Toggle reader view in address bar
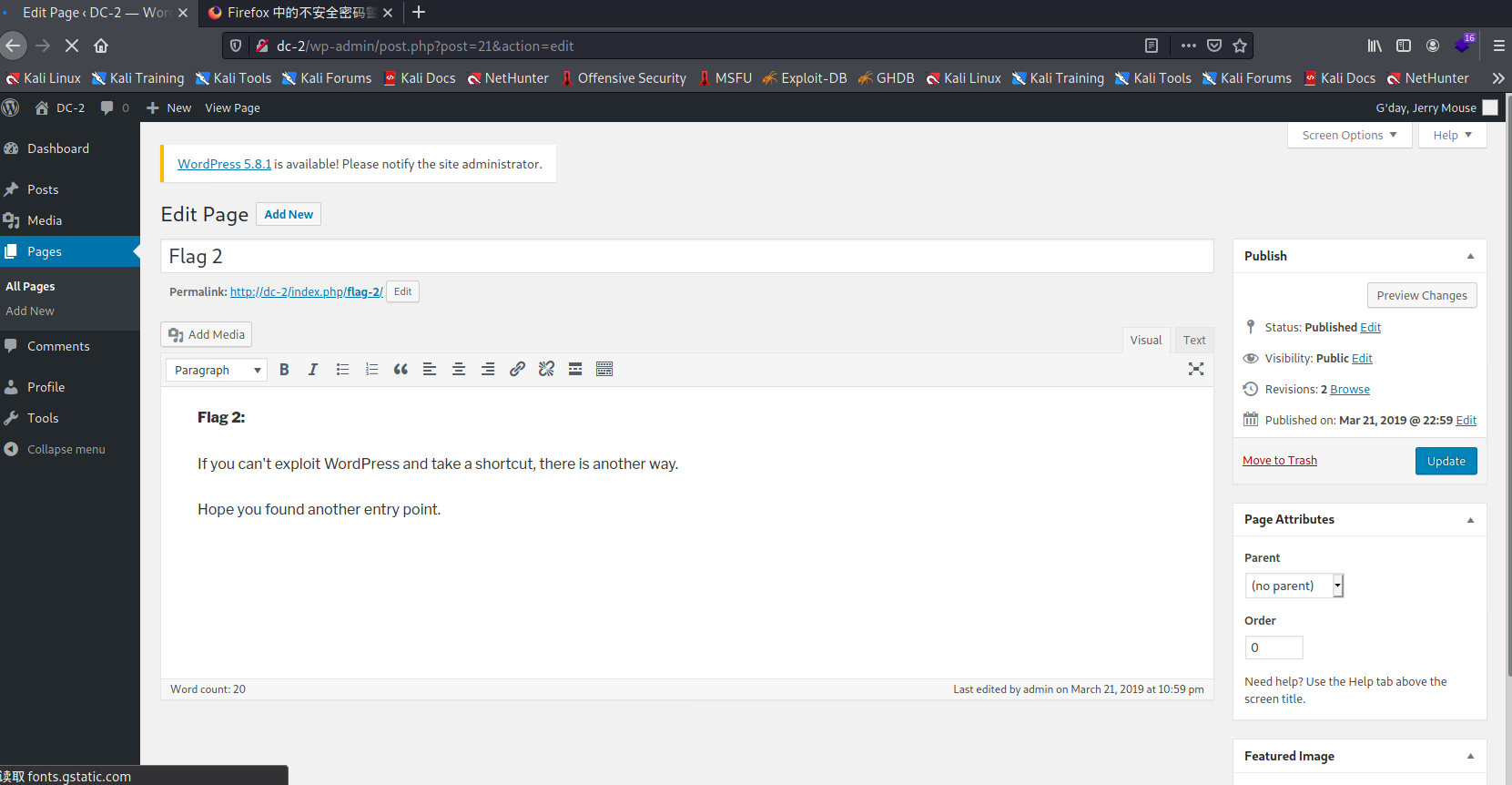 click(1152, 46)
